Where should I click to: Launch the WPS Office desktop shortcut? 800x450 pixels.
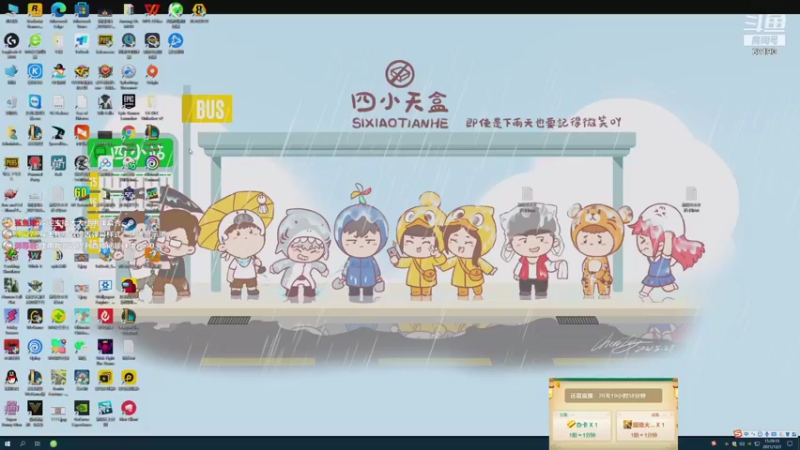(x=152, y=10)
